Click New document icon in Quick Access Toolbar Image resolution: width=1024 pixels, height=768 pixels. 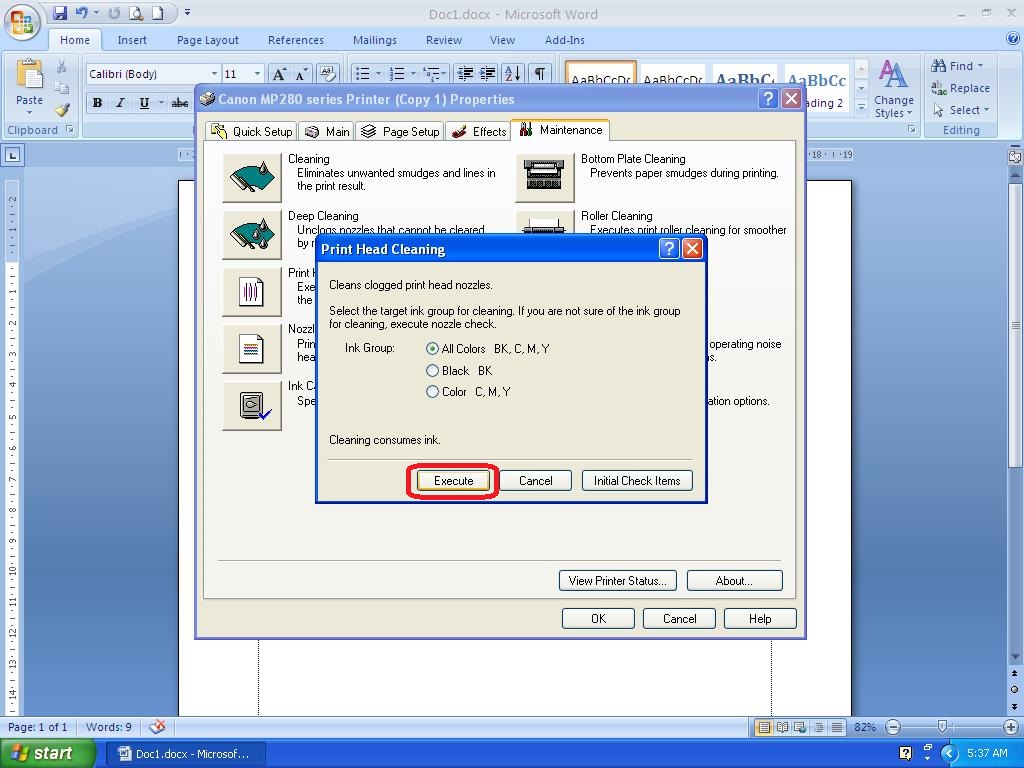tap(157, 12)
